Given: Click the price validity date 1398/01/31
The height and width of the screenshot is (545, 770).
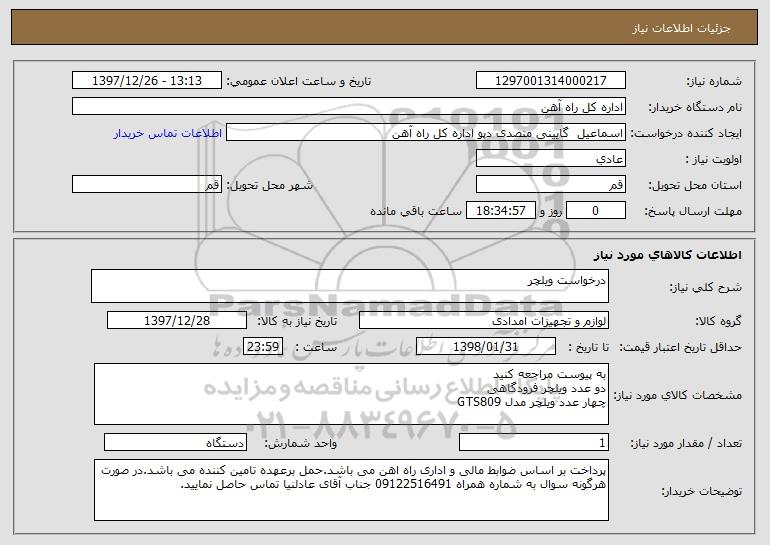Looking at the screenshot, I should (x=486, y=347).
